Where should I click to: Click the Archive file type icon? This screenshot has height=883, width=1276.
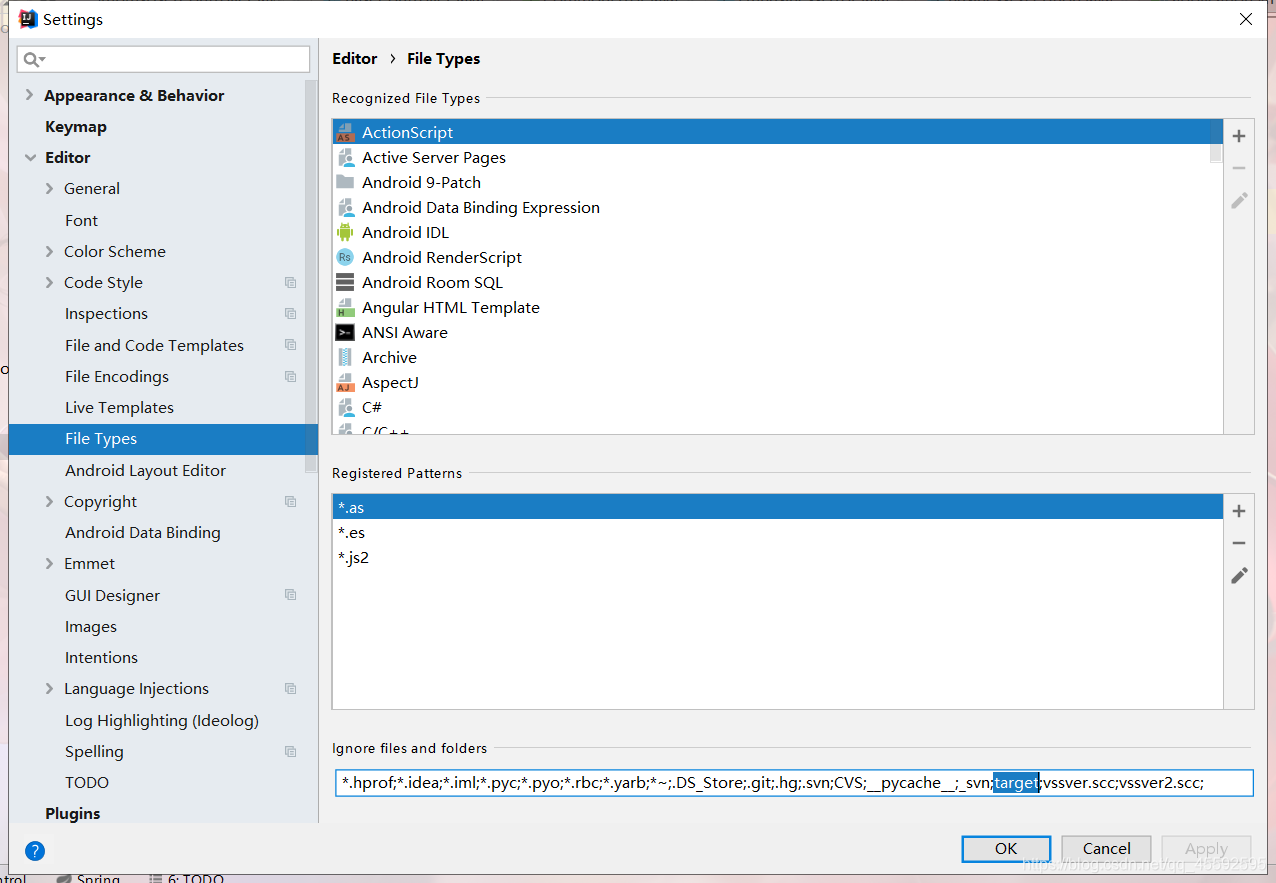coord(345,357)
